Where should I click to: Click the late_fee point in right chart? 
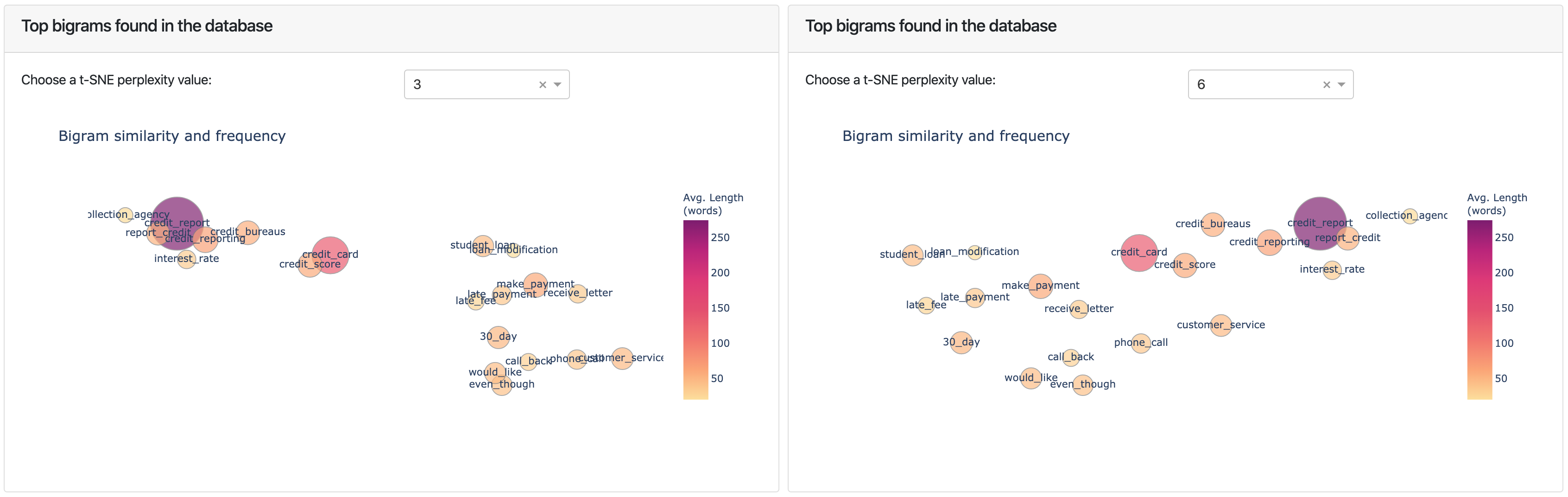(926, 305)
